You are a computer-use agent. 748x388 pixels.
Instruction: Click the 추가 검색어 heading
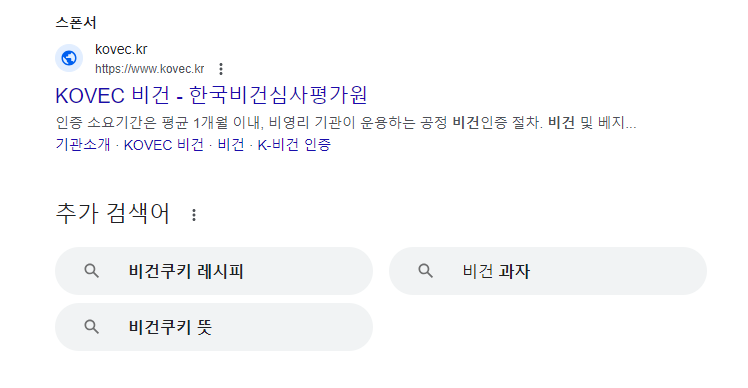[113, 213]
